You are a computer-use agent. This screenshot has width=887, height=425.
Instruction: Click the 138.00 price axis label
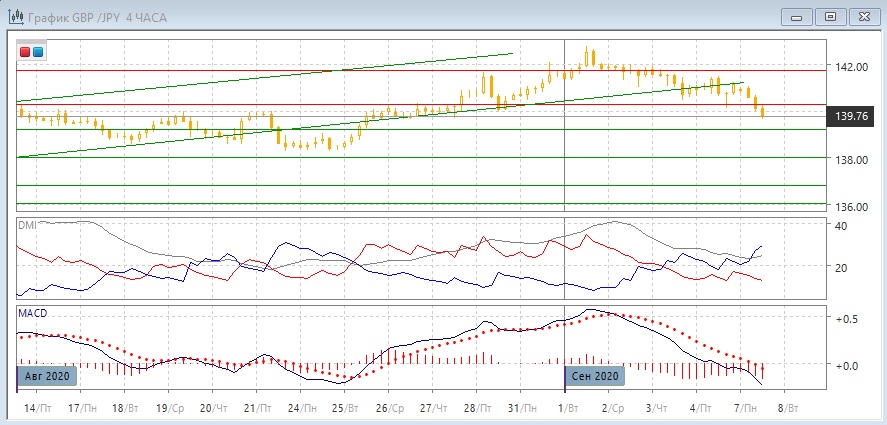point(851,160)
